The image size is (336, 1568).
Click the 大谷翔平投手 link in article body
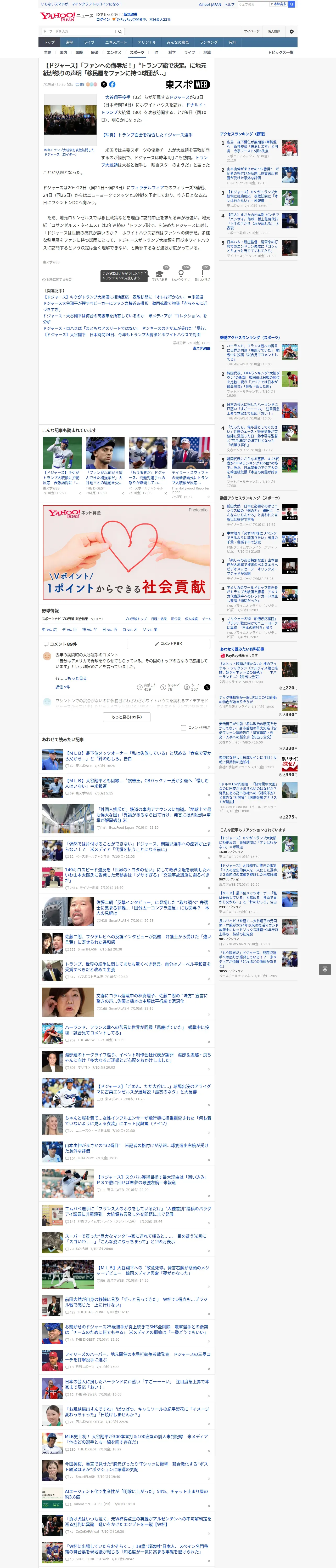(118, 97)
